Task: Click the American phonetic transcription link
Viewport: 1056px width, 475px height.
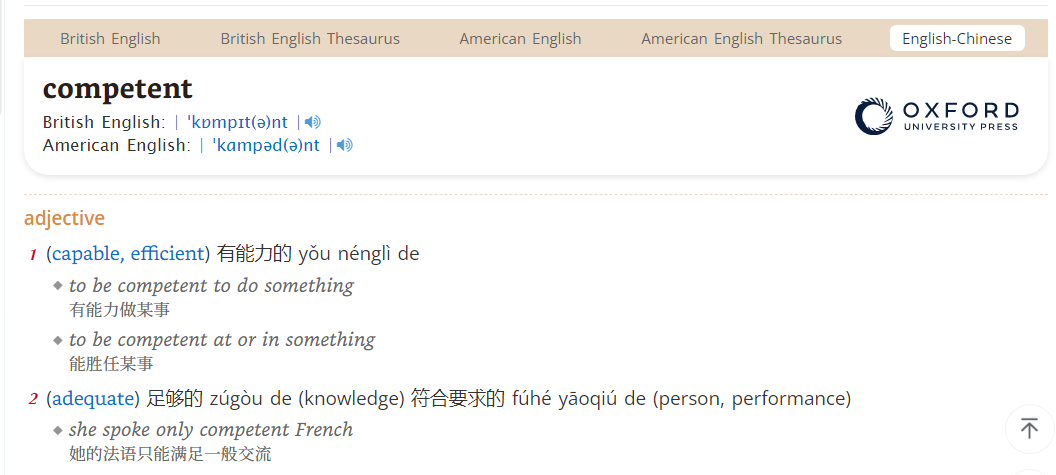Action: tap(266, 145)
